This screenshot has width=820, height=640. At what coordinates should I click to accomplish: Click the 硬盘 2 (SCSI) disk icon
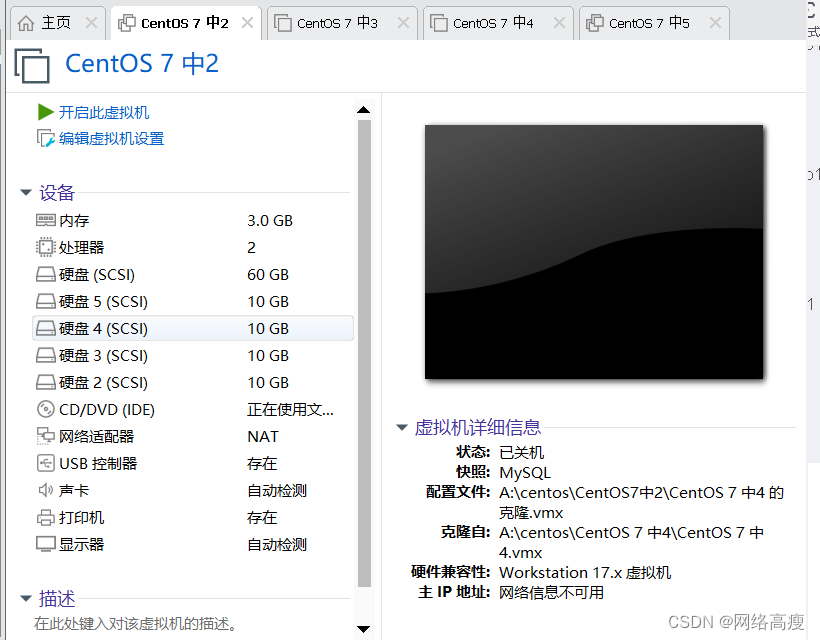45,383
